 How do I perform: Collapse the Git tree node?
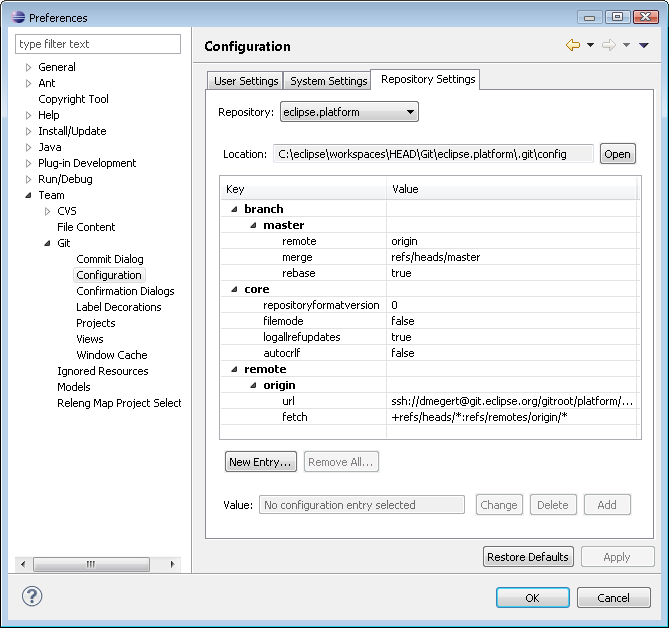[x=47, y=243]
